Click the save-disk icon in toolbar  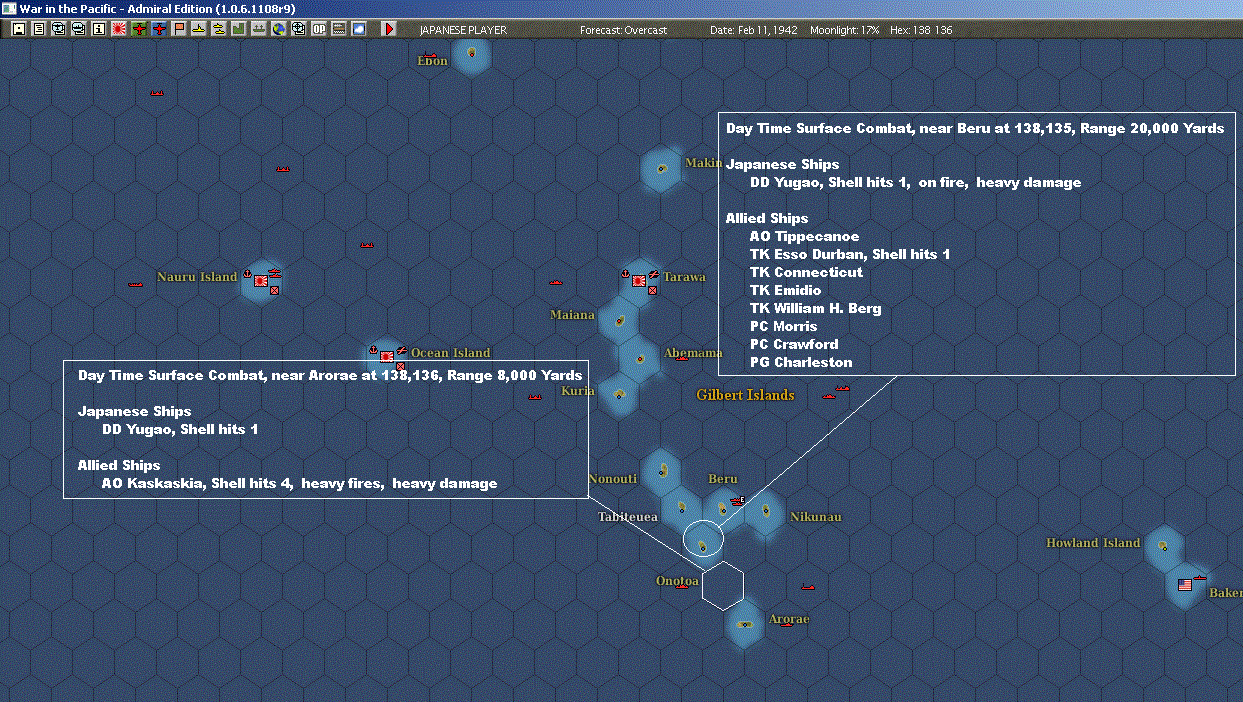click(18, 29)
